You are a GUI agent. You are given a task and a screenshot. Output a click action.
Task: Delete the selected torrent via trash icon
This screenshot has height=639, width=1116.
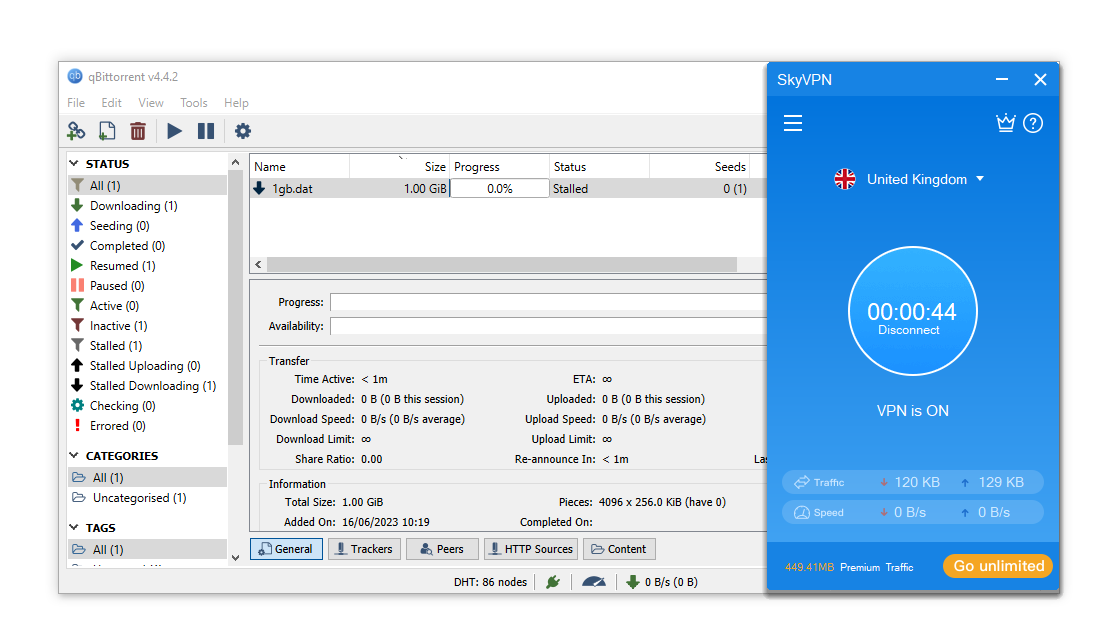coord(137,130)
